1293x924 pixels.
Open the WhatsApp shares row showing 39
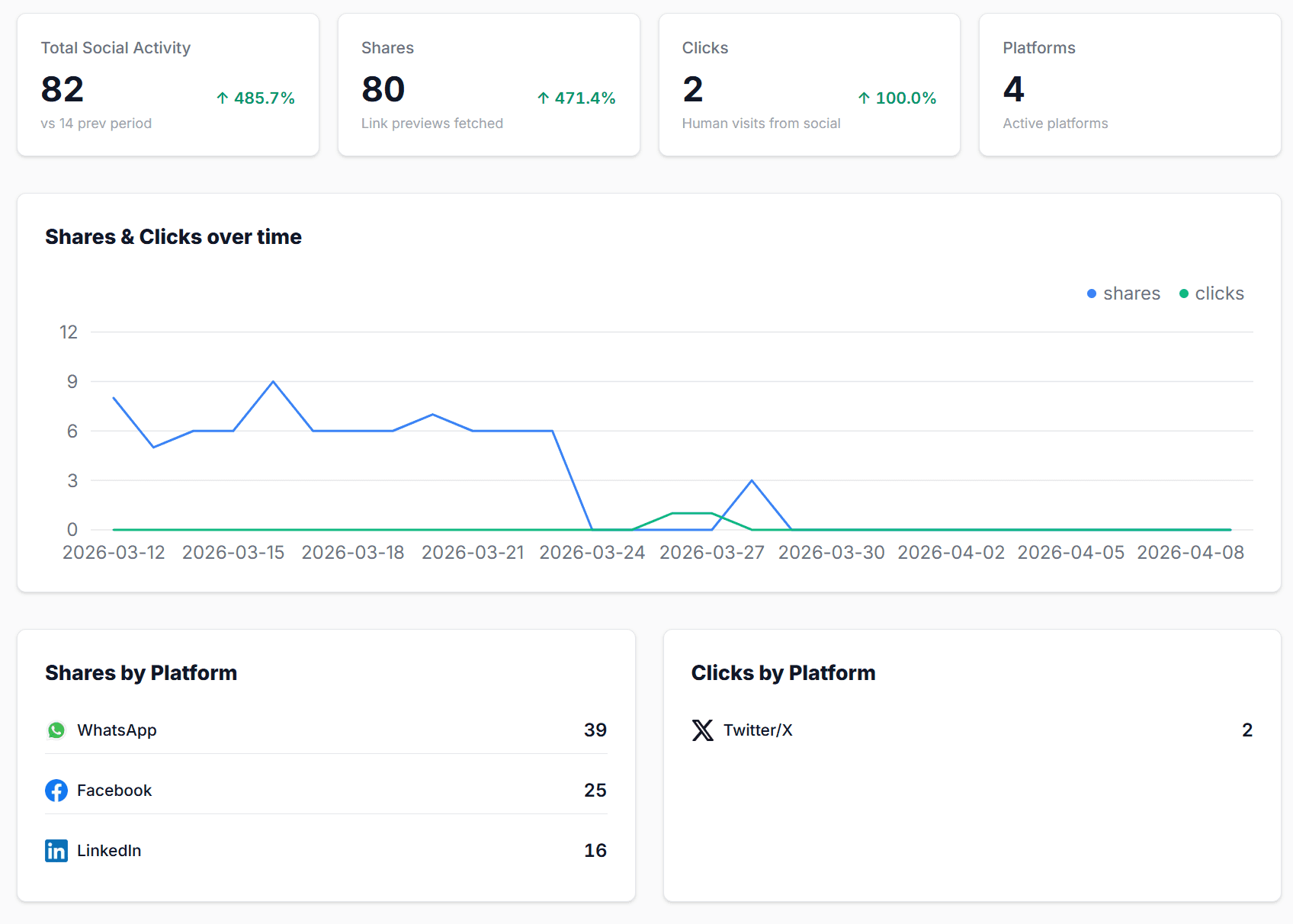point(326,730)
